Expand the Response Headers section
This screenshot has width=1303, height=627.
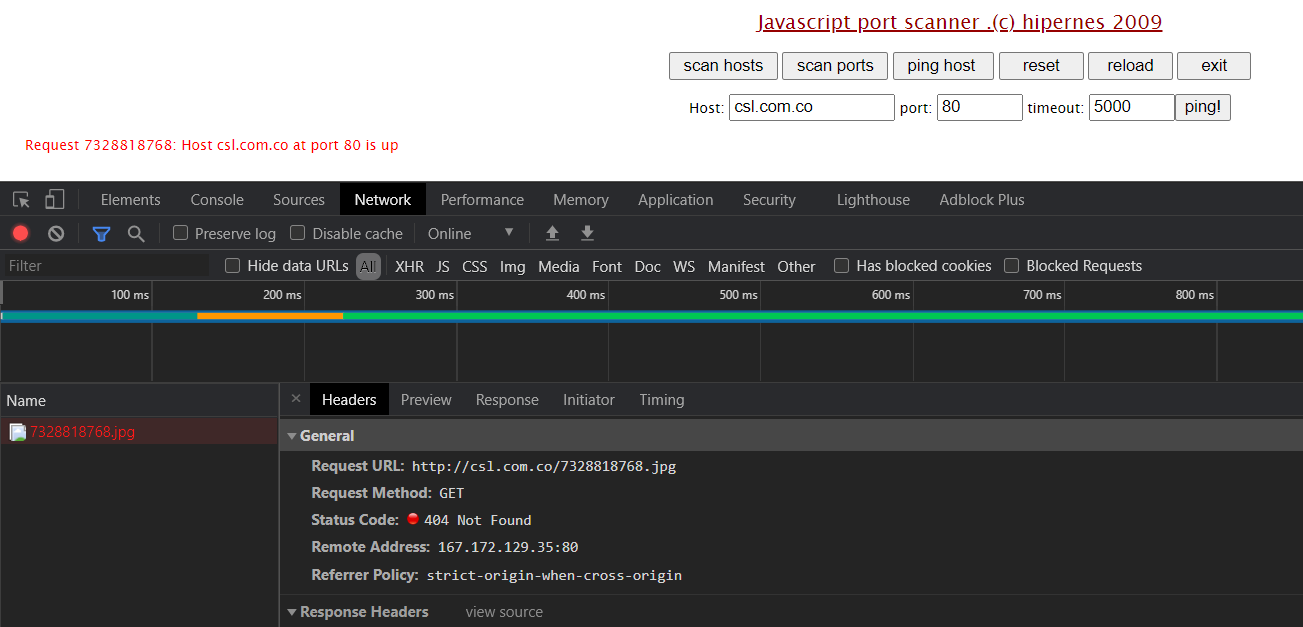click(291, 611)
